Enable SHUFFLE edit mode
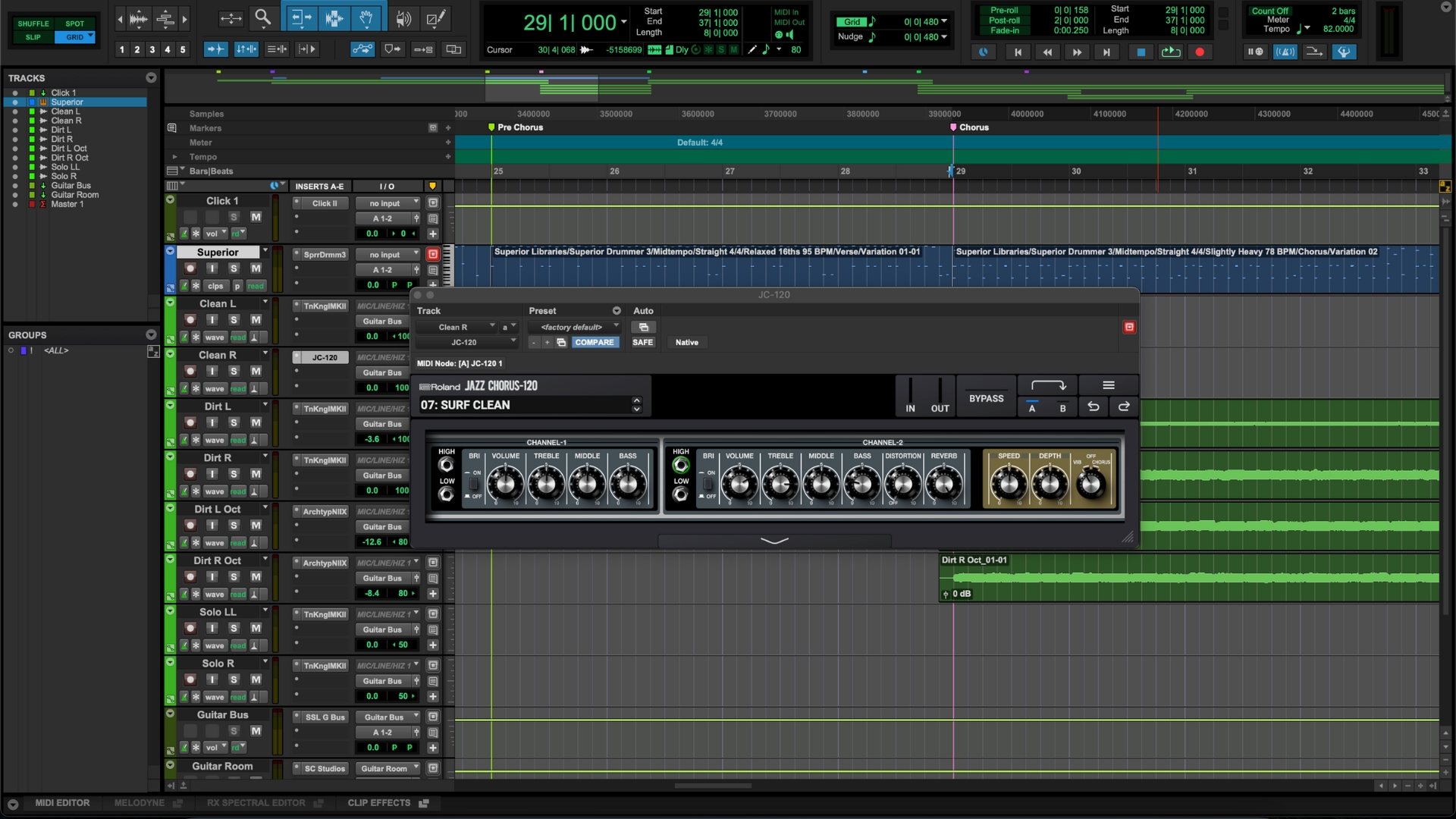1456x819 pixels. pyautogui.click(x=33, y=24)
